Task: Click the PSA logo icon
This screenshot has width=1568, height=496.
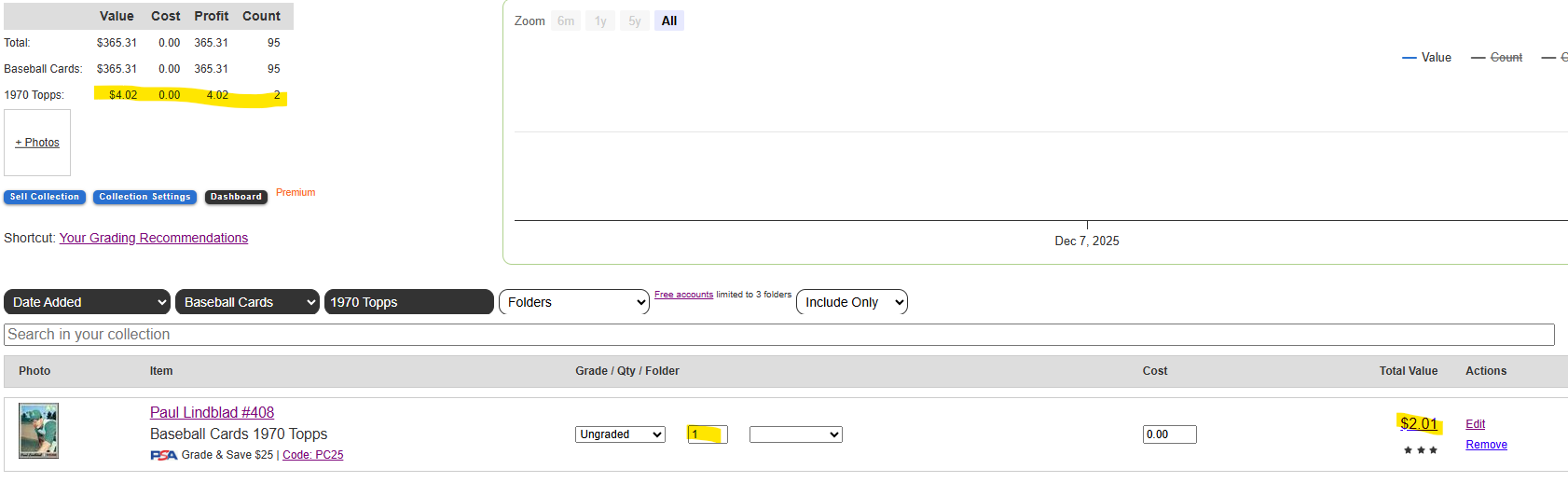Action: point(163,455)
